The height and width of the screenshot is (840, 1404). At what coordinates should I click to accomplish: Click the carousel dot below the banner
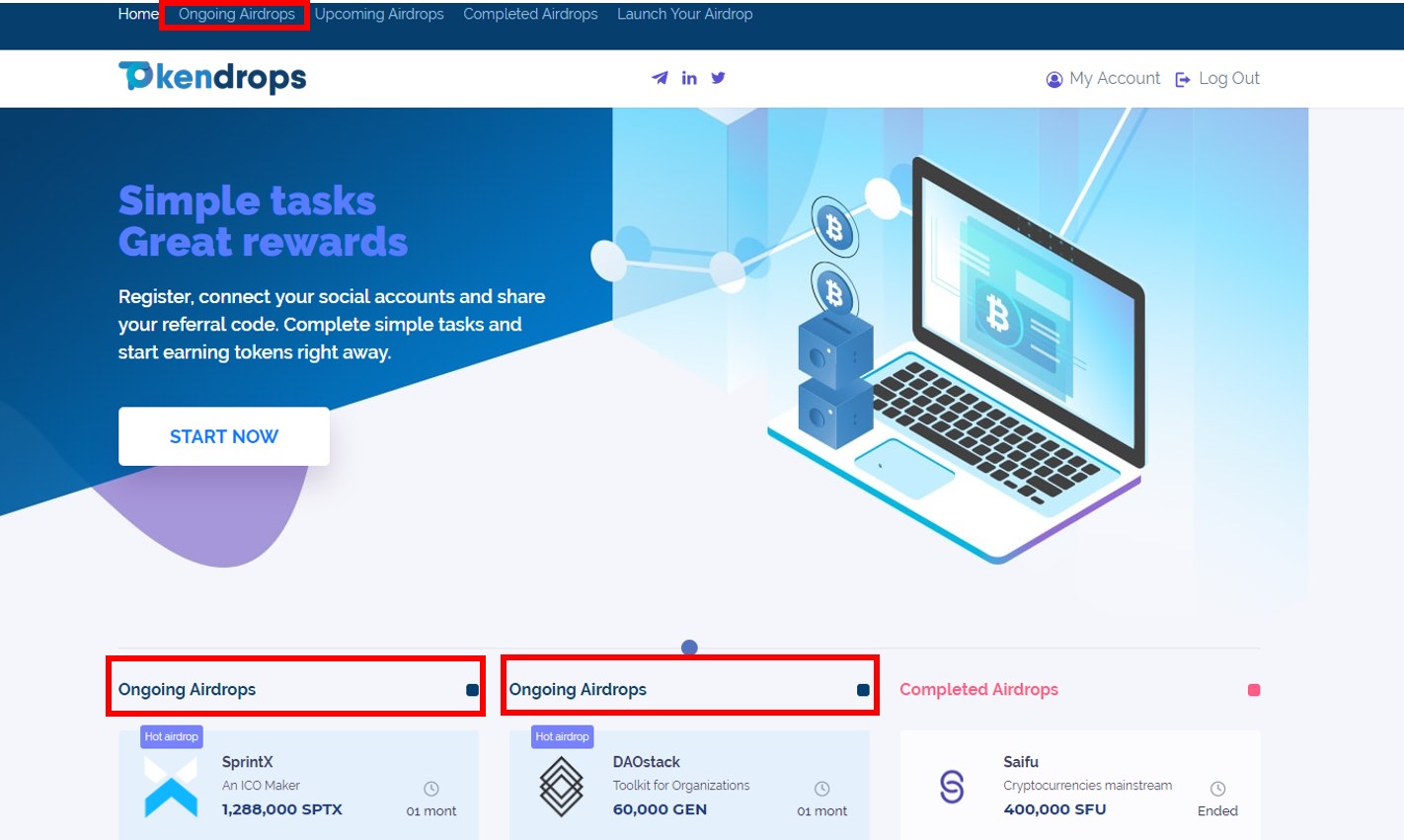pyautogui.click(x=689, y=648)
